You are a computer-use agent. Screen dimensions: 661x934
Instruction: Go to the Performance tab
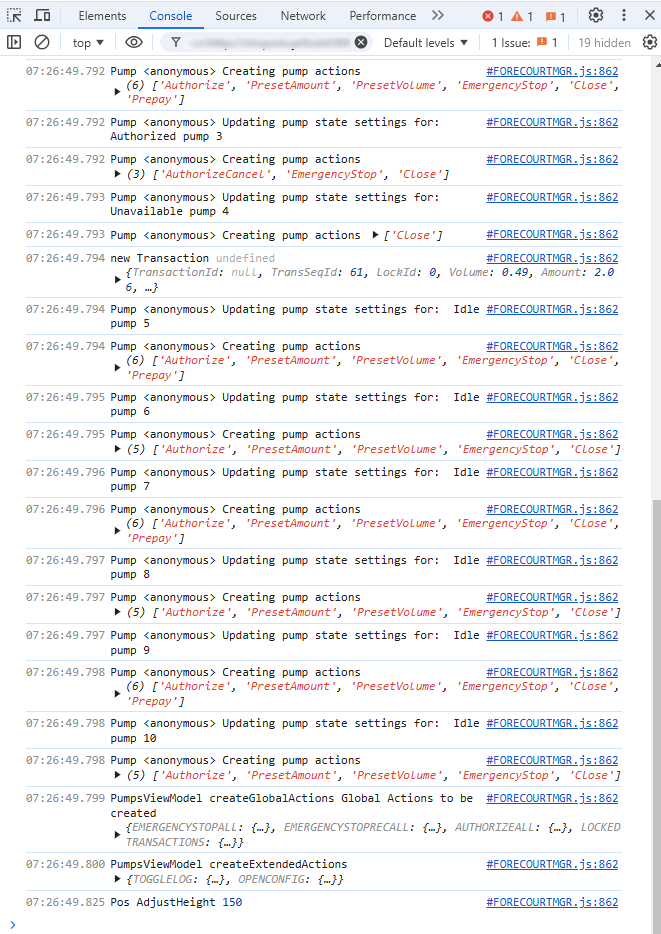coord(383,15)
